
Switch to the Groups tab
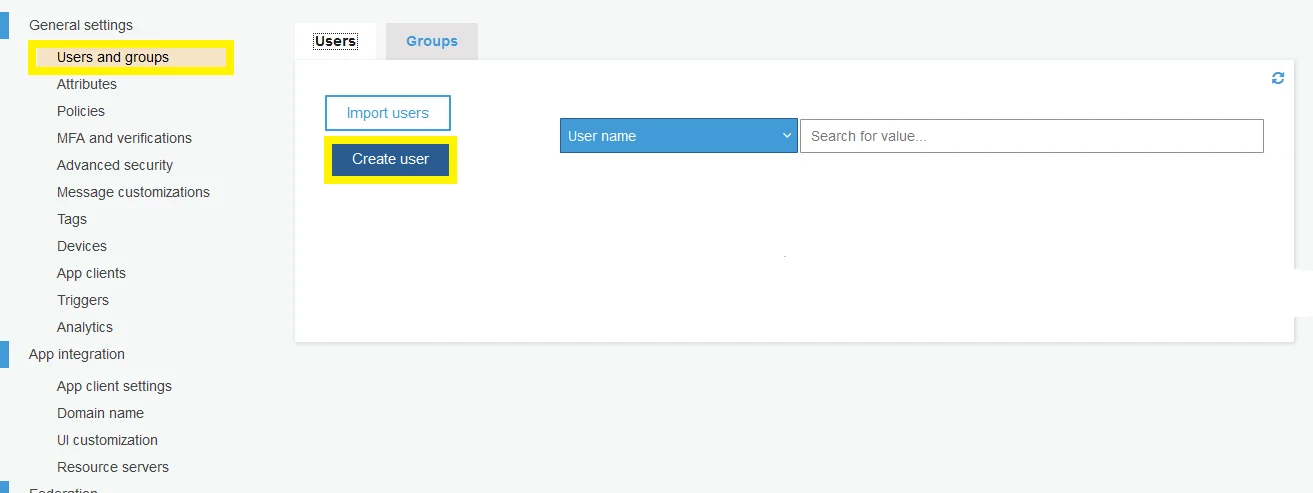(x=432, y=41)
